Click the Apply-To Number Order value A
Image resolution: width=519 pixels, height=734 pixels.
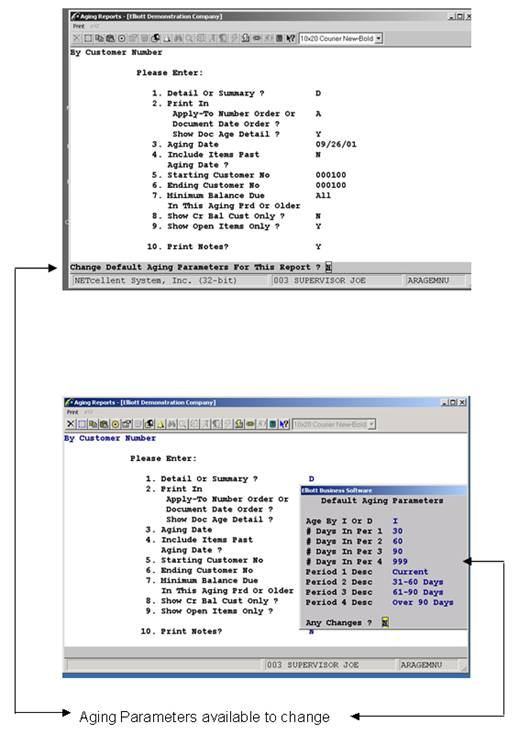point(318,114)
